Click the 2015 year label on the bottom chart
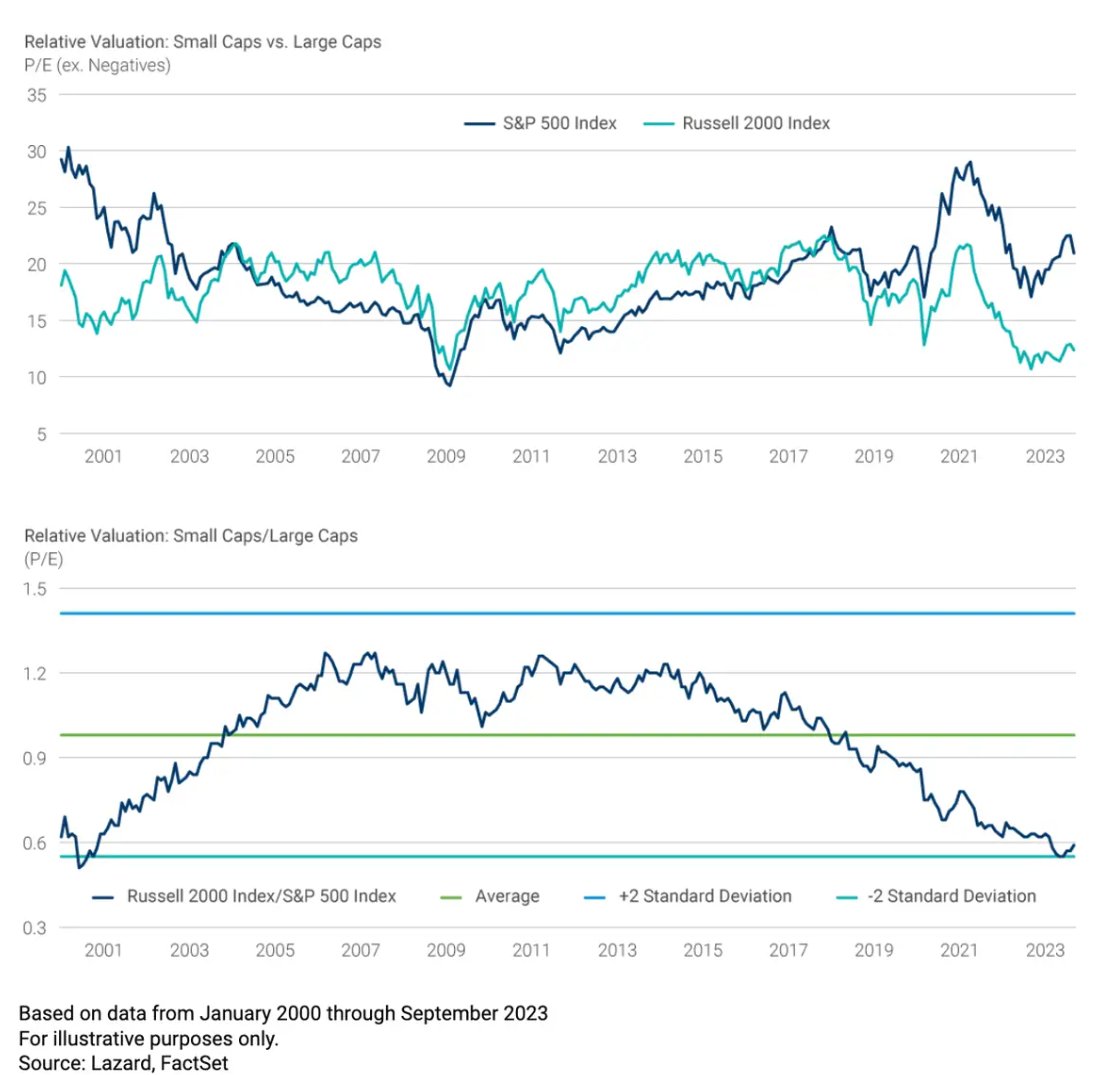The width and height of the screenshot is (1102, 1075). pyautogui.click(x=703, y=949)
